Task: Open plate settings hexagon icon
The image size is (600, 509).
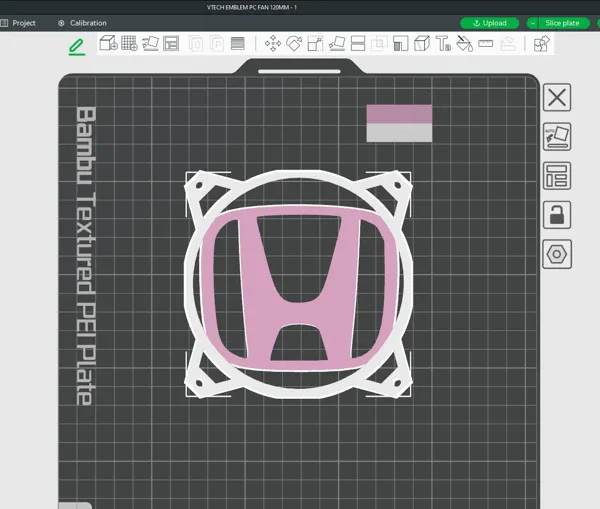Action: [557, 254]
